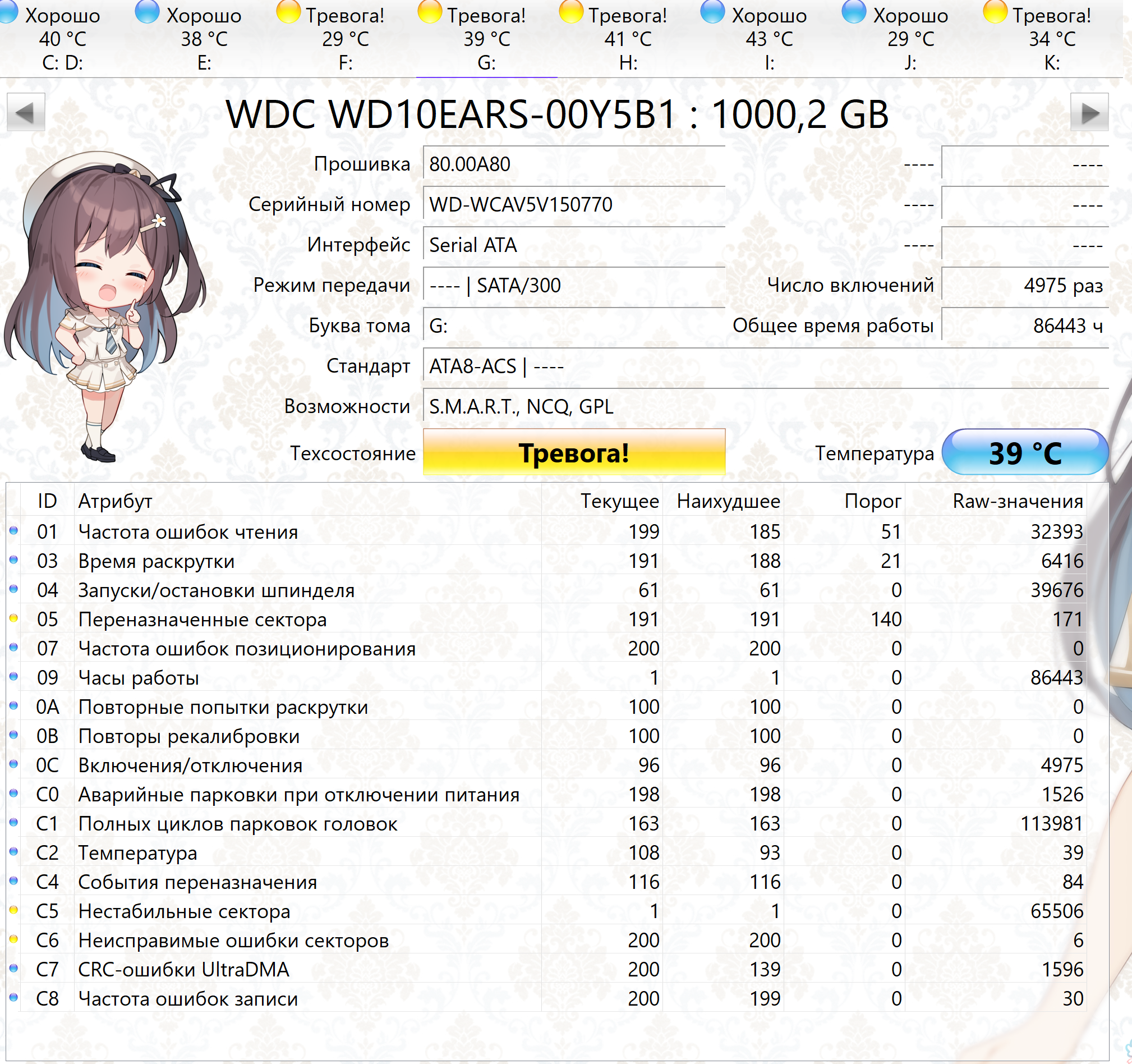Screen dimensions: 1132x1064
Task: Switch to drive J: tab
Action: pos(910,38)
